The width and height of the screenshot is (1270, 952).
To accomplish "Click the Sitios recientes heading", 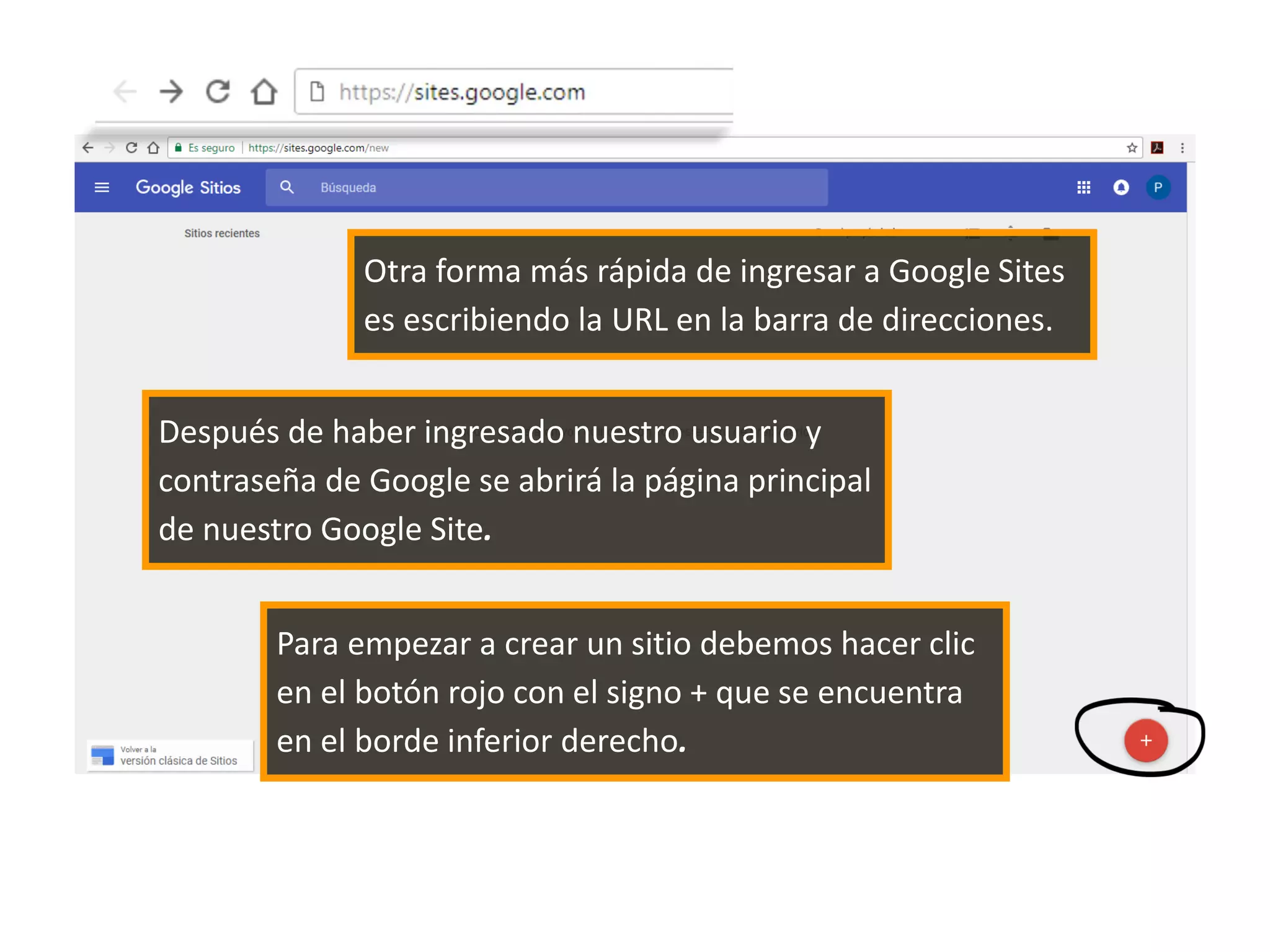I will tap(222, 234).
